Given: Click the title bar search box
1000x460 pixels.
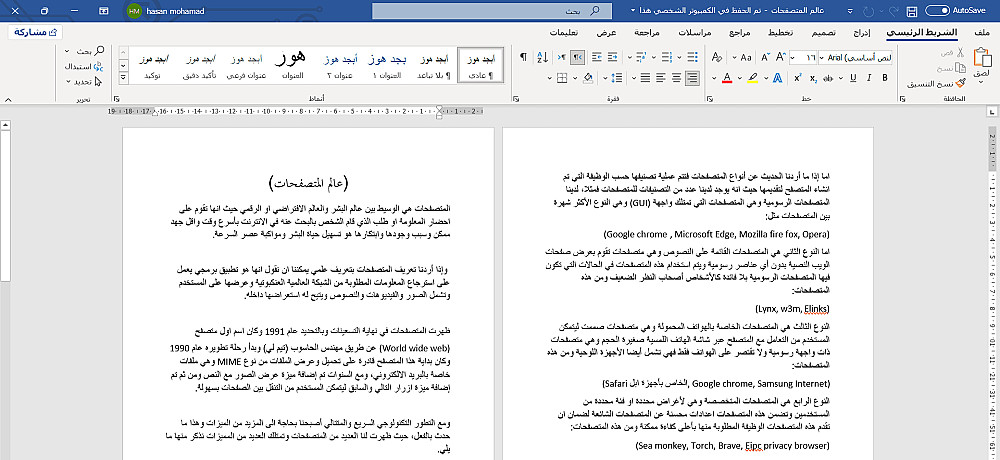Looking at the screenshot, I should [x=491, y=11].
